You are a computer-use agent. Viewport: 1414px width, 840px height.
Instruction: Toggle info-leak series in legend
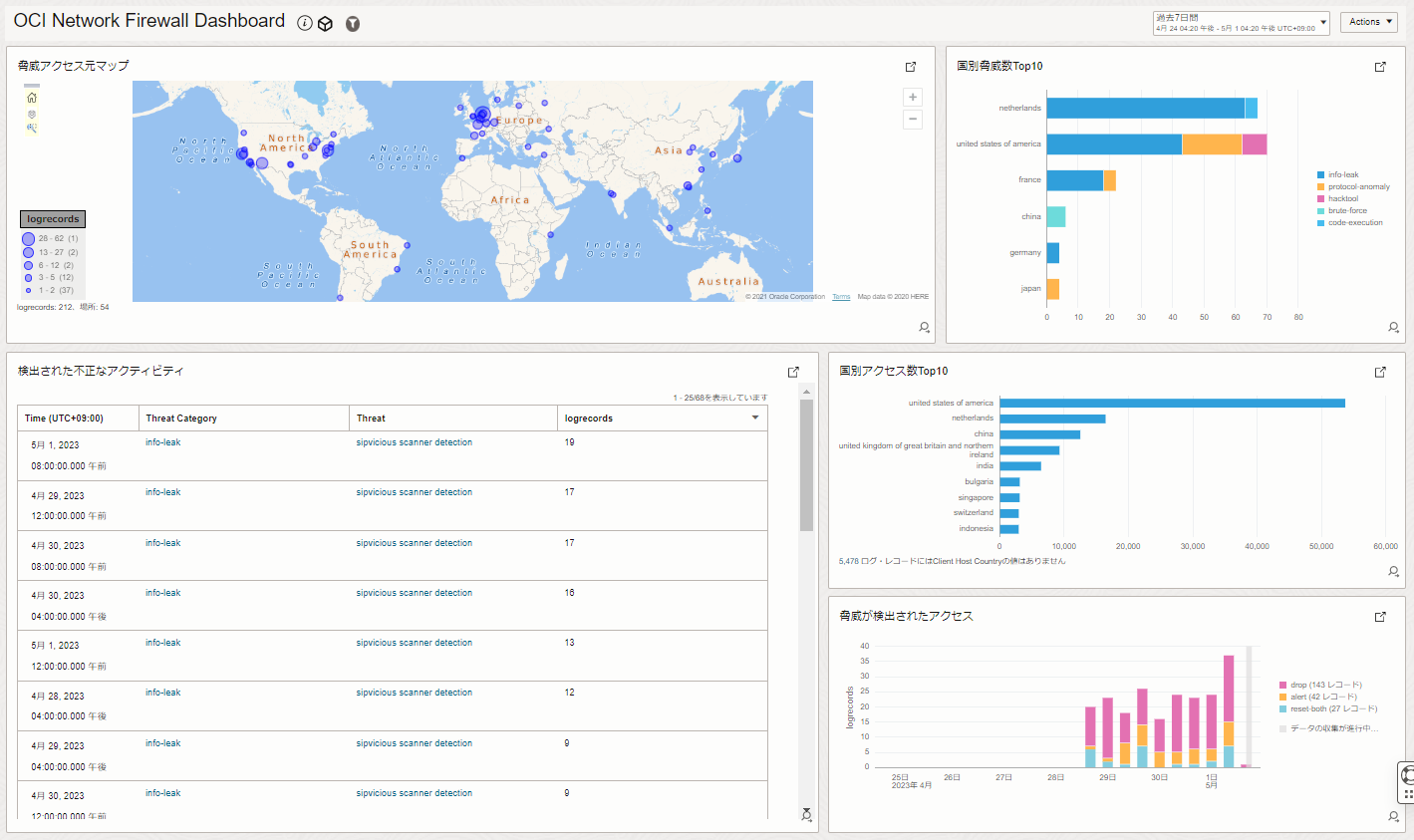click(x=1342, y=175)
